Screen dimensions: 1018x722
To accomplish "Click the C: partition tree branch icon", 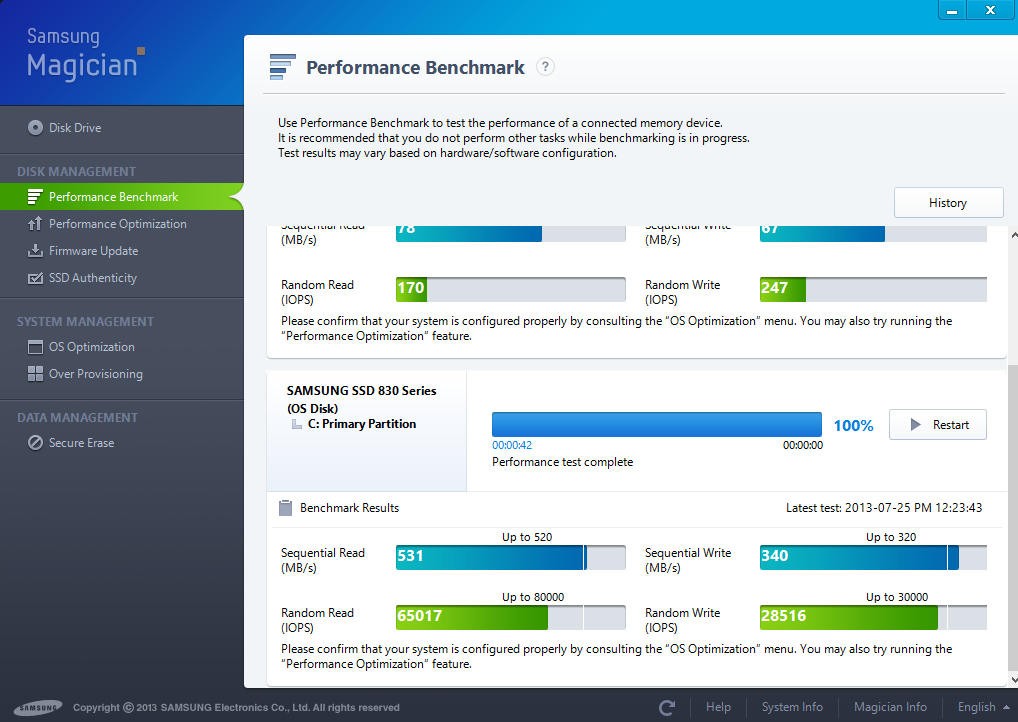I will click(297, 424).
